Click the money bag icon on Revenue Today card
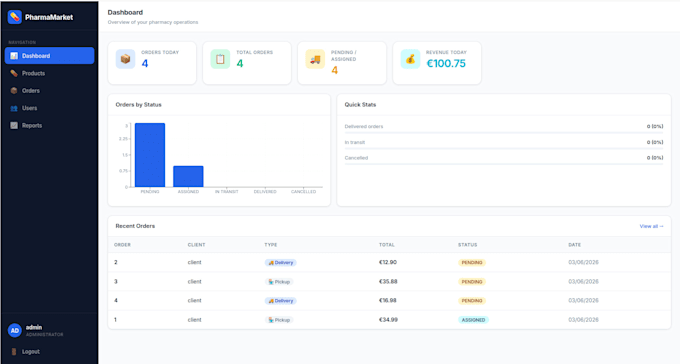The image size is (680, 364). coord(410,59)
